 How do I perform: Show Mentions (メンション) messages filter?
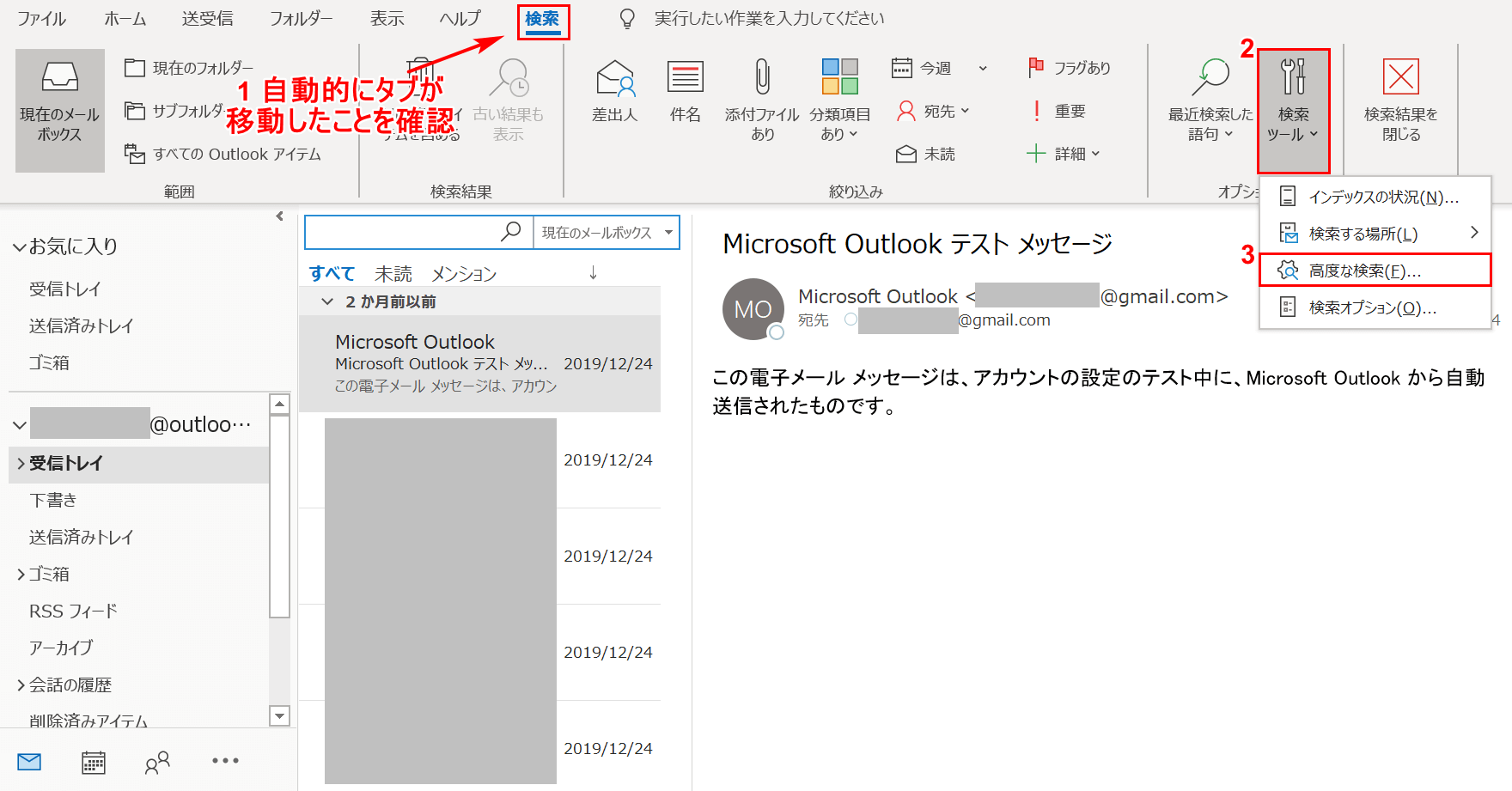[x=464, y=273]
